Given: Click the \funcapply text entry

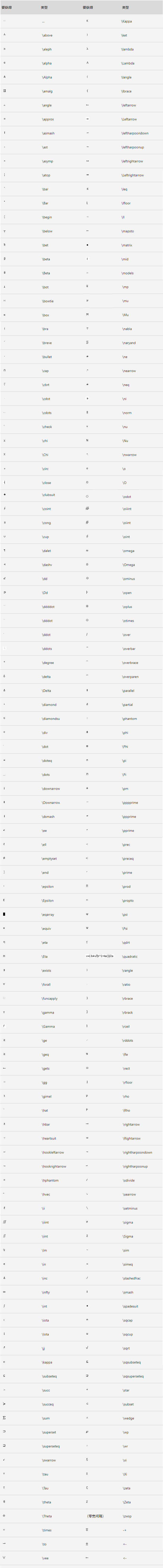Looking at the screenshot, I should 49,998.
